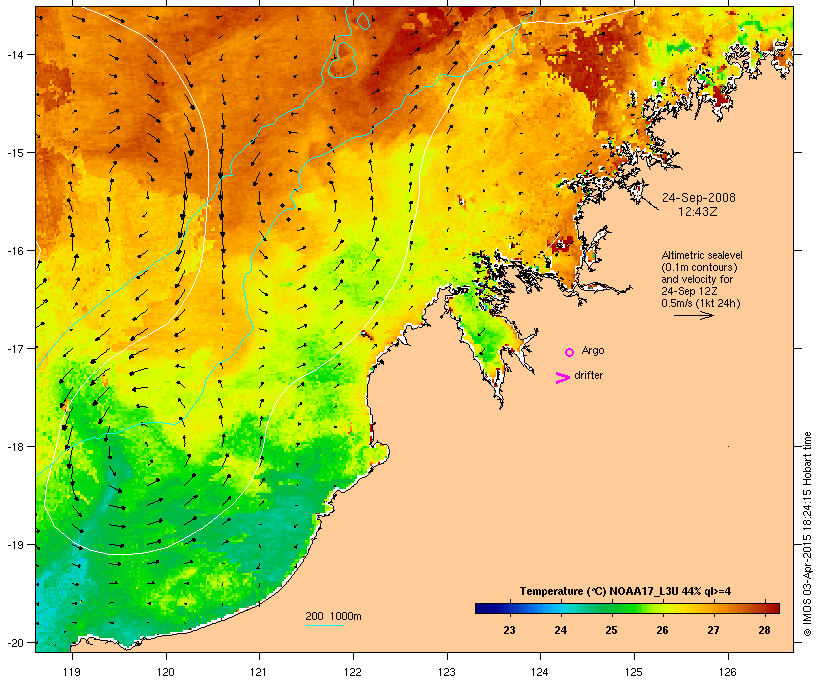Screen dimensions: 820x680
Task: Click the latitude axis label -14
Action: (x=14, y=54)
